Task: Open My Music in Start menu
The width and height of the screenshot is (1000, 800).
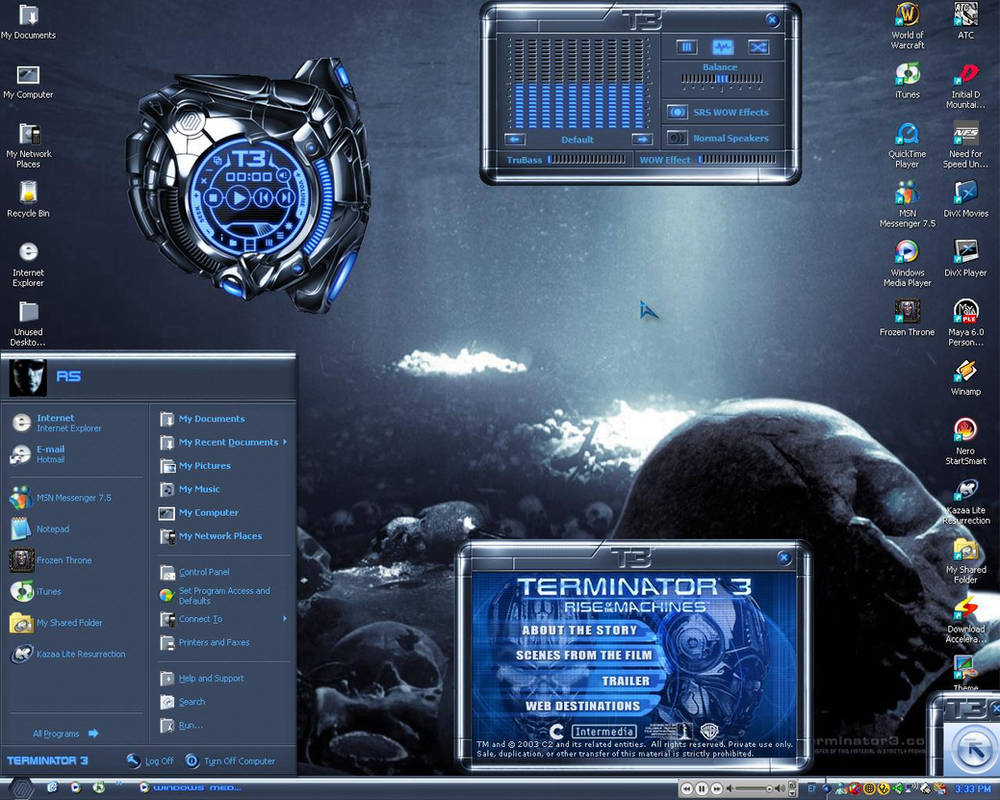Action: pyautogui.click(x=223, y=489)
